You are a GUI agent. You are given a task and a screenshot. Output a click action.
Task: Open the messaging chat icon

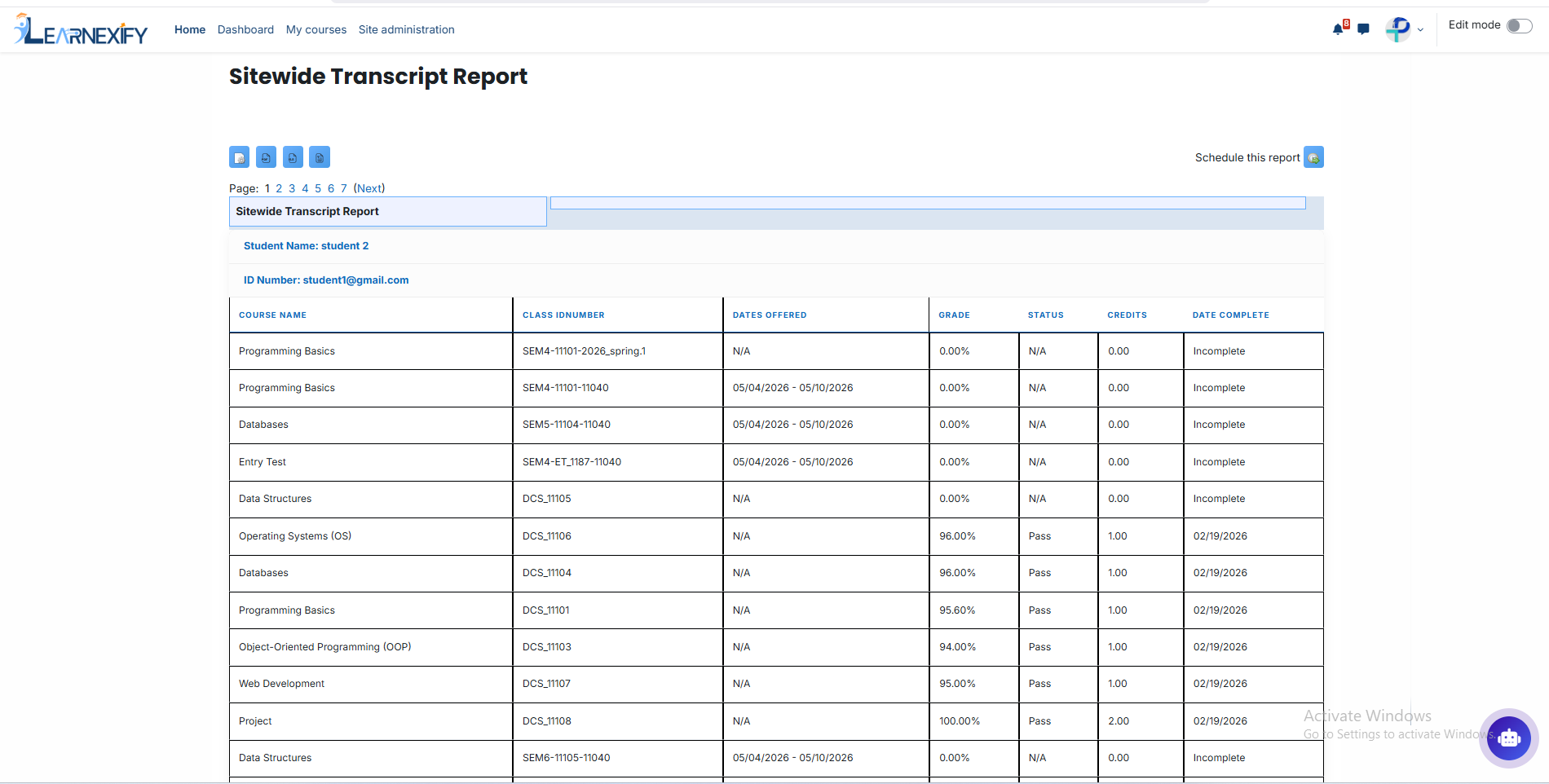click(x=1363, y=29)
